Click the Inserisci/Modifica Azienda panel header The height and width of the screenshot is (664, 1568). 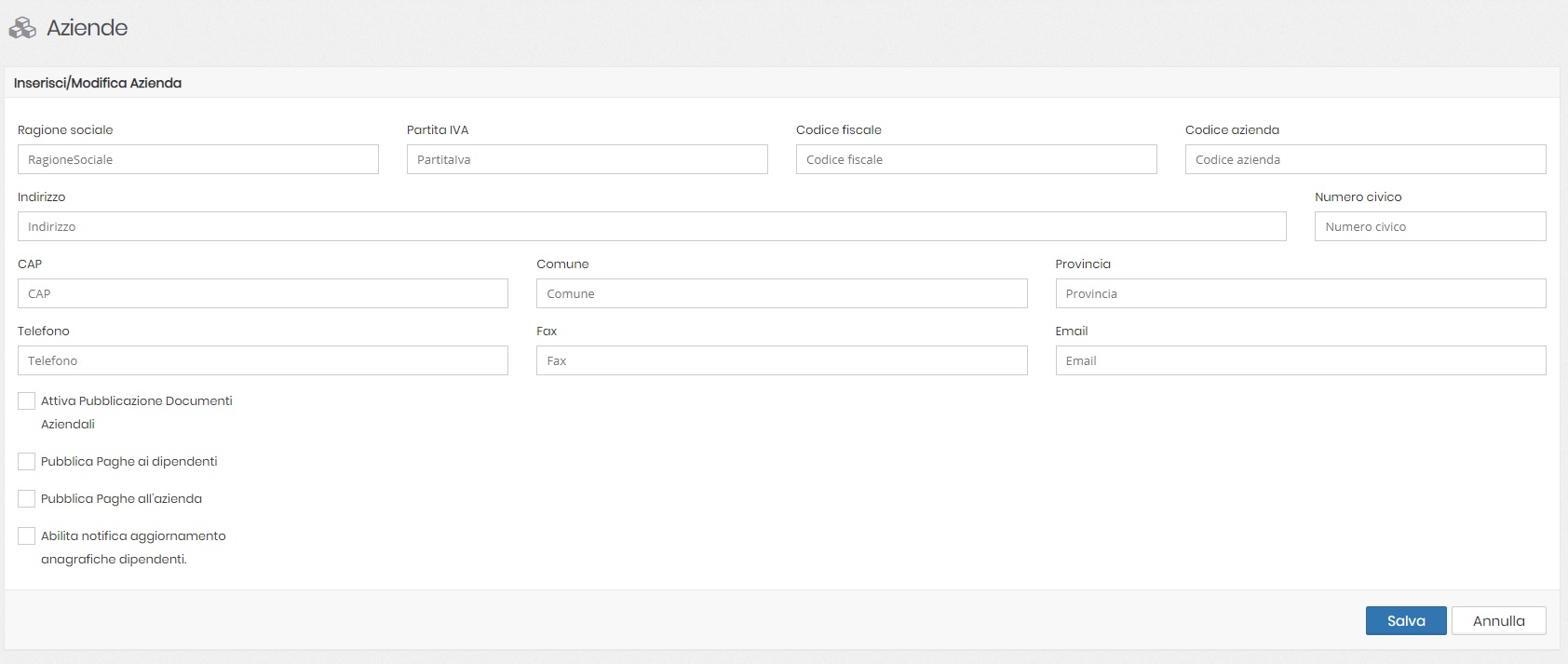[98, 83]
